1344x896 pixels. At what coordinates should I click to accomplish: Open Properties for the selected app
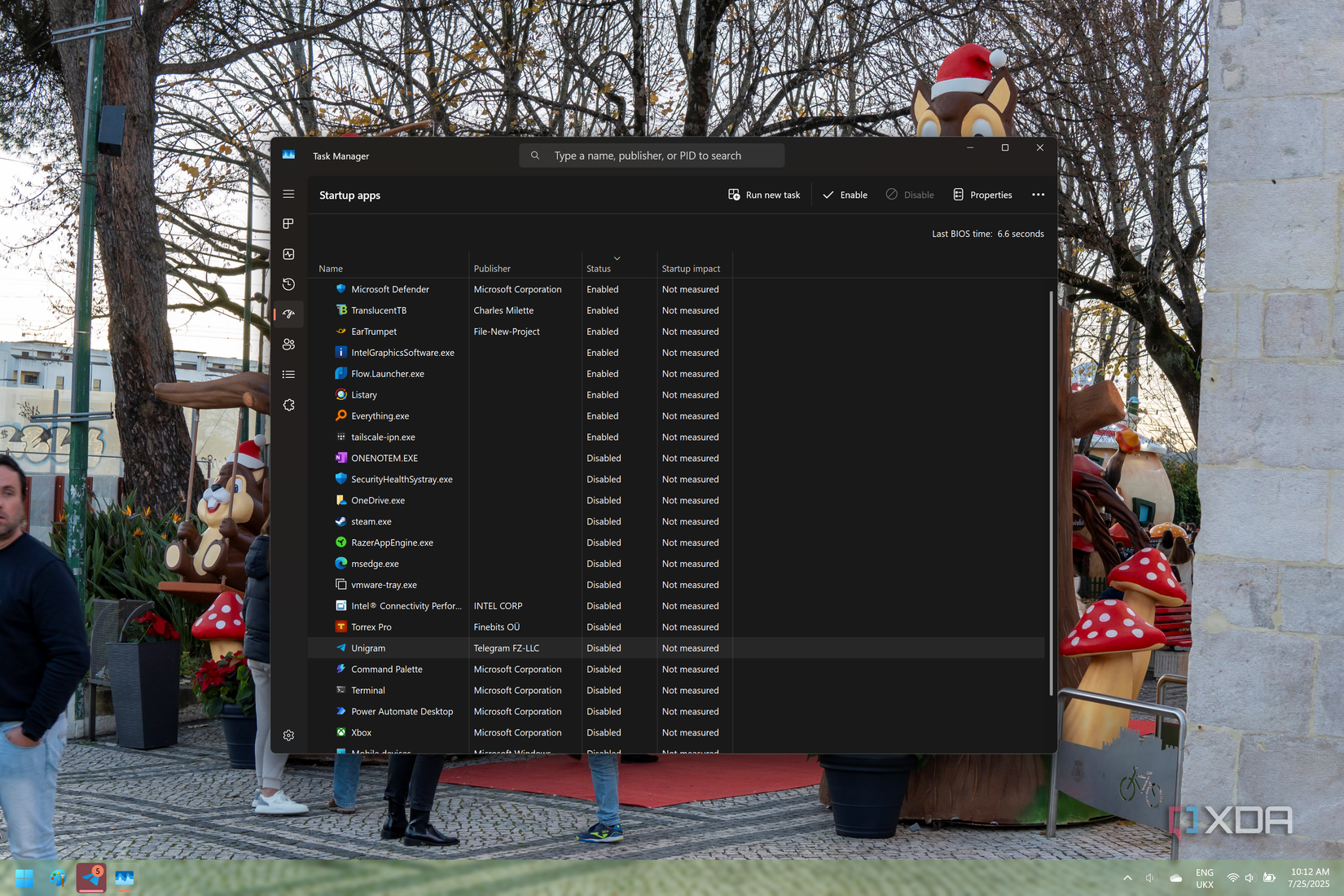click(x=982, y=195)
